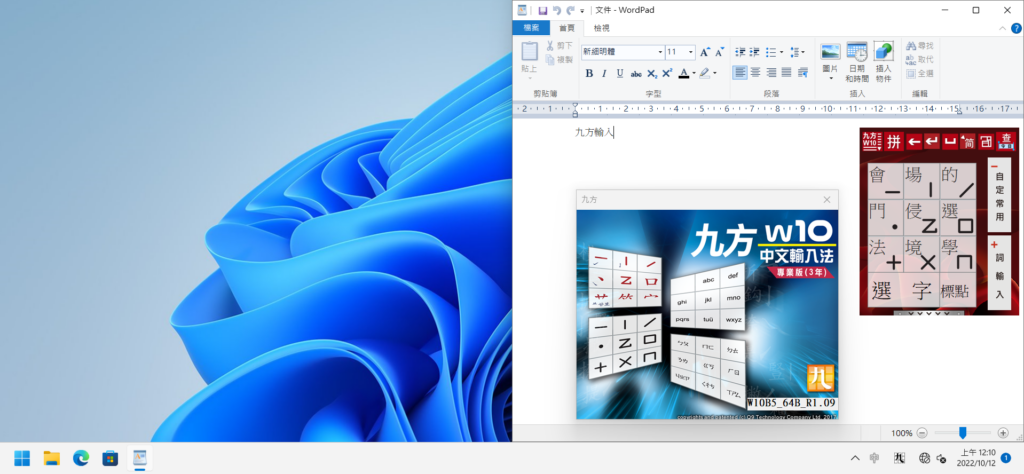Click backspace arrow on Q9 panel
This screenshot has width=1024, height=474.
[x=914, y=141]
